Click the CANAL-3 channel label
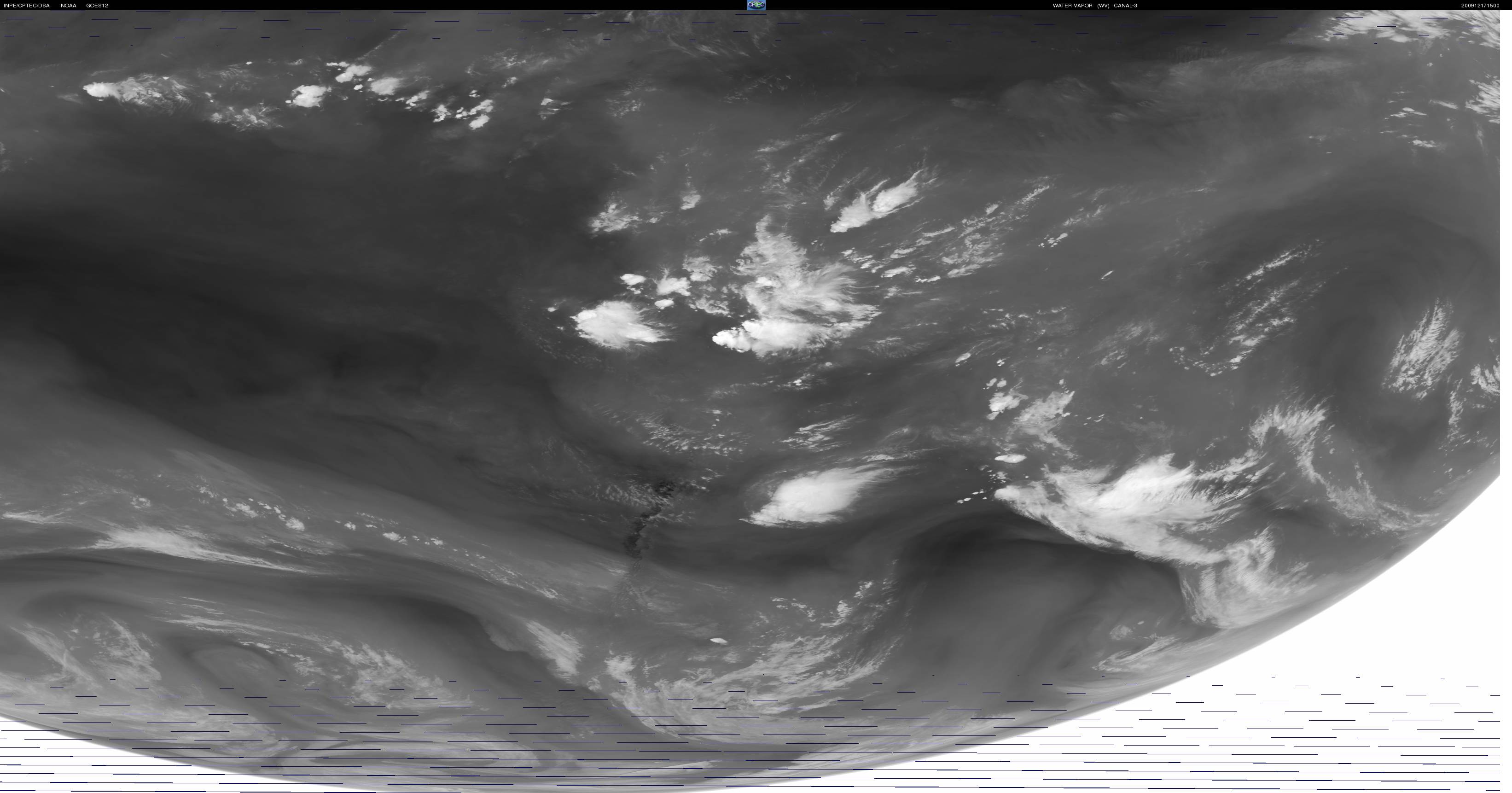This screenshot has width=1512, height=793. 1125,5
